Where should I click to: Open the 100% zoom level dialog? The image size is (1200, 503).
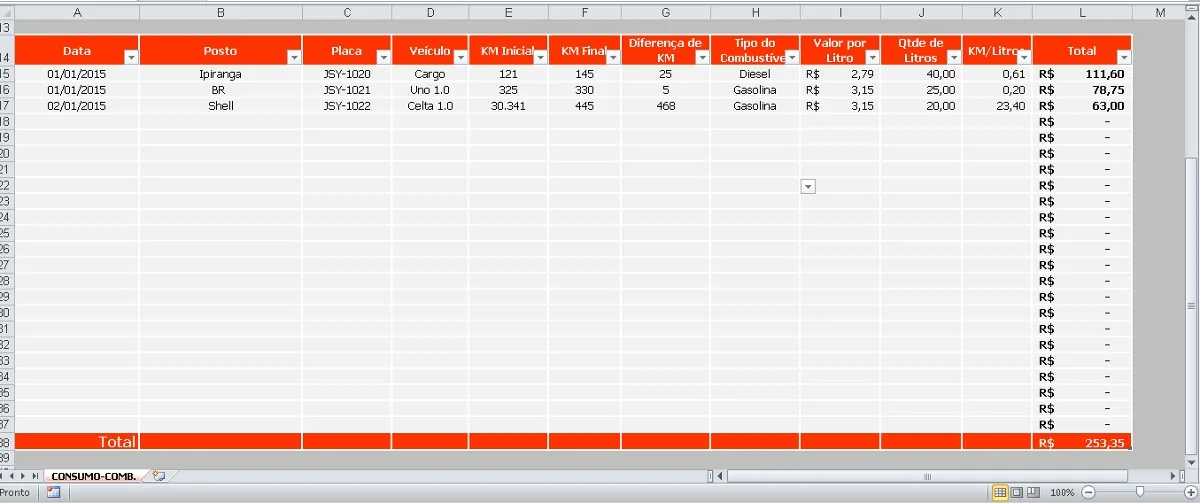click(x=1062, y=493)
